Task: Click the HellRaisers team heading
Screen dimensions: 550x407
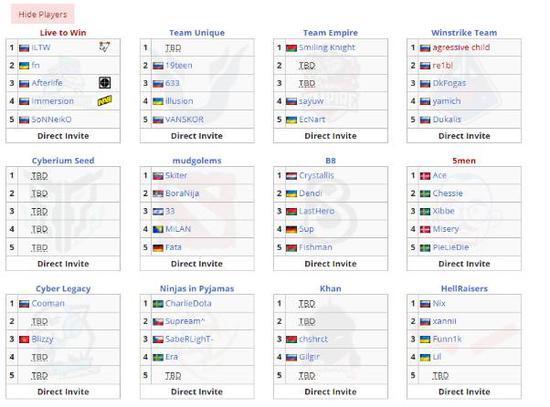Action: [464, 289]
